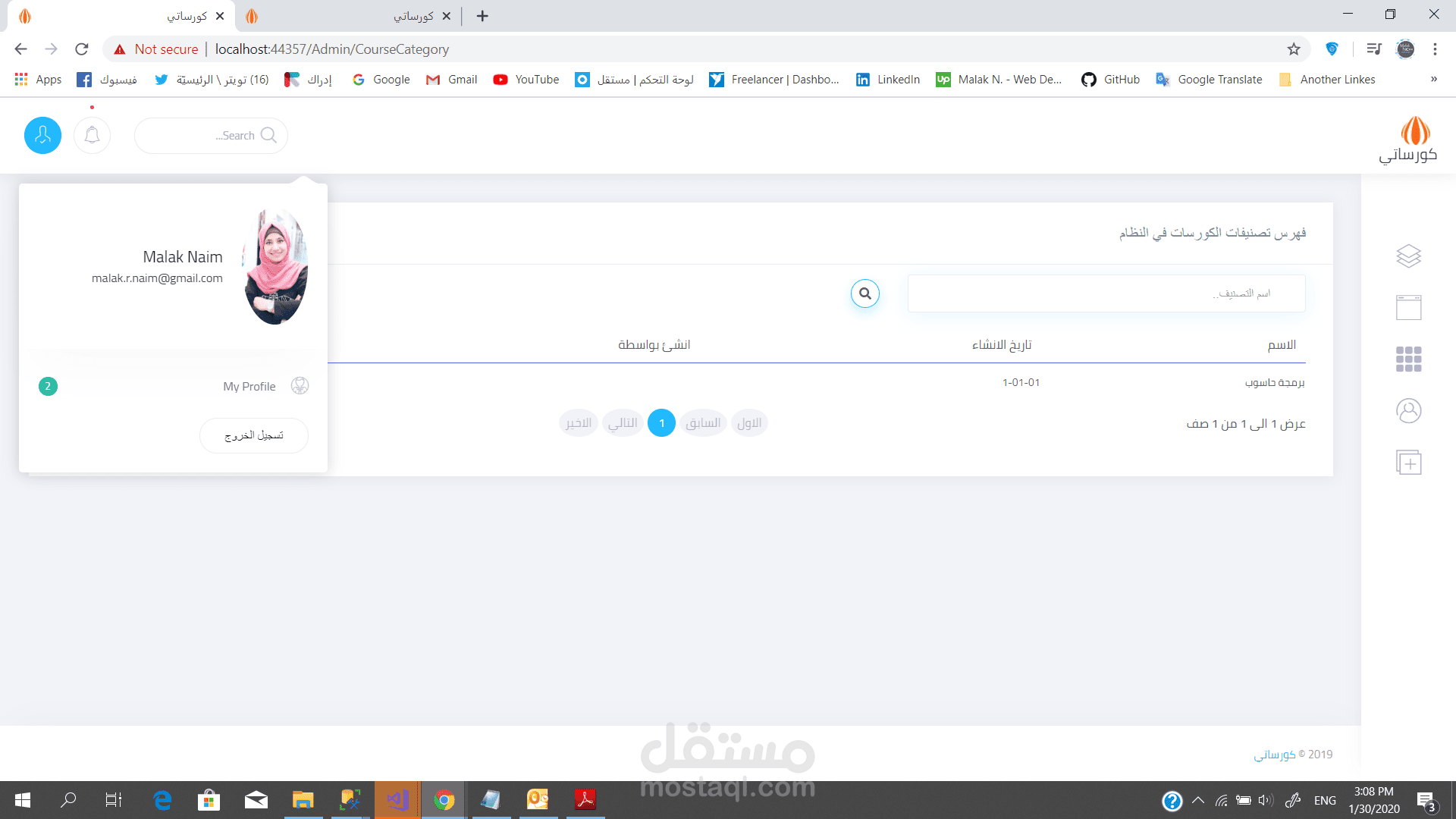Go to pagination page 1
Screen dimensions: 1456x819
[661, 423]
